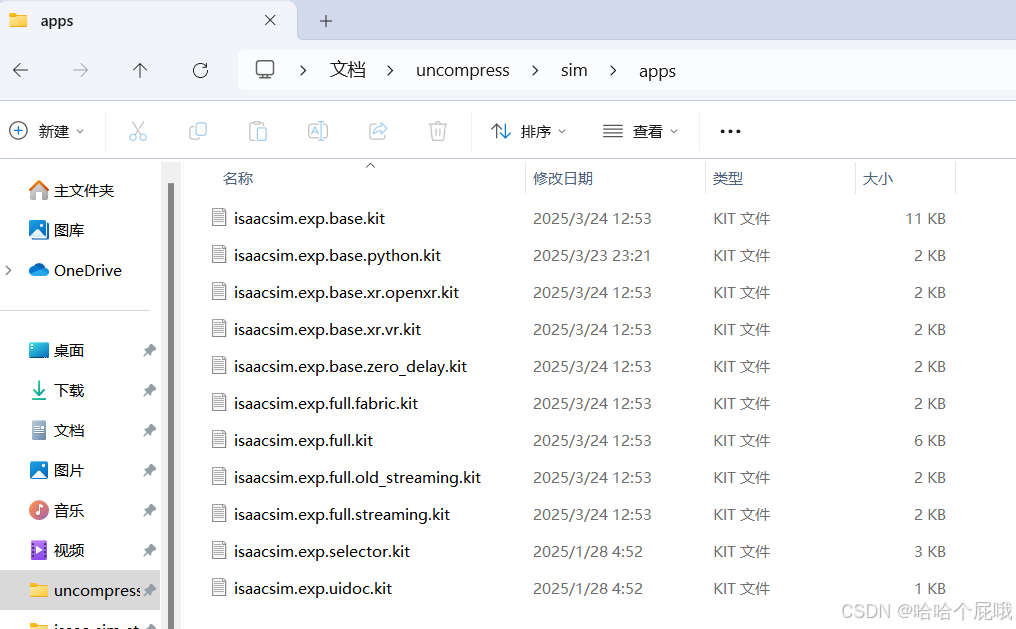This screenshot has width=1016, height=629.
Task: Open 文档 in the sidebar
Action: click(56, 431)
